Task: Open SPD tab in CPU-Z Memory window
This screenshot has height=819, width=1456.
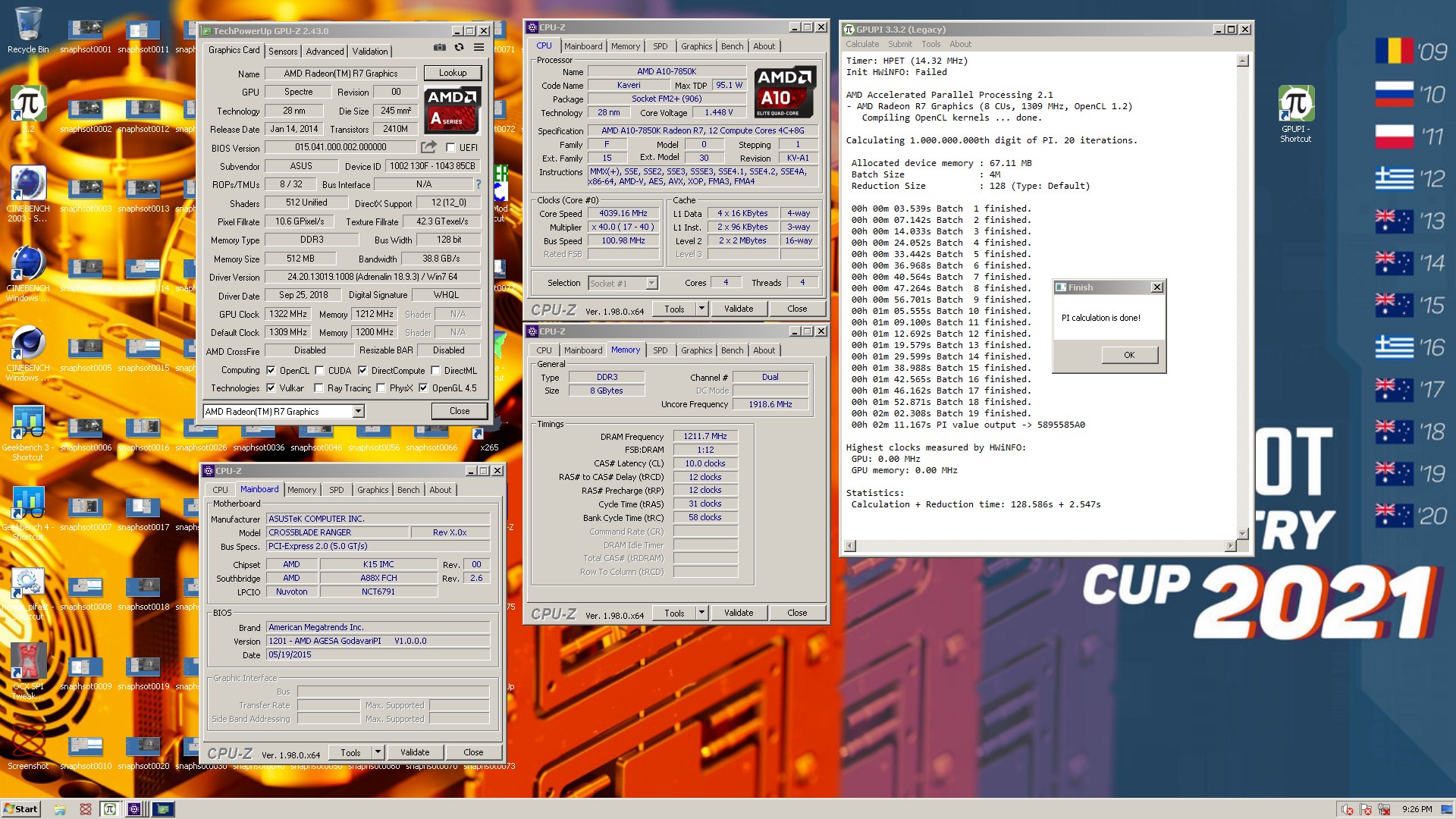Action: (661, 350)
